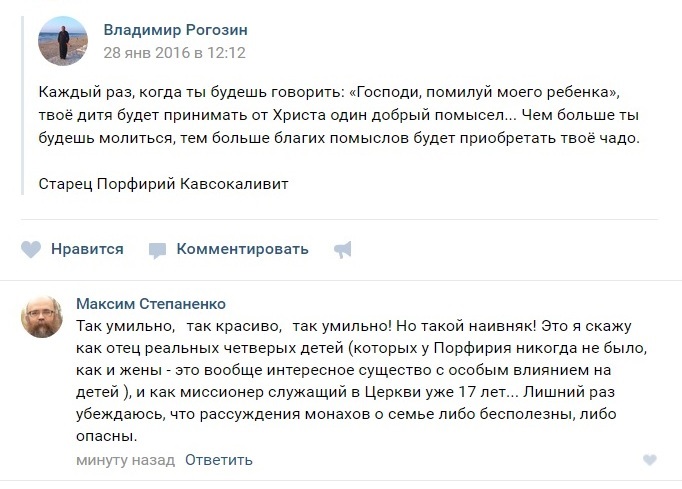Screen dimensions: 682x489
Task: Click the Нравится label
Action: (87, 249)
